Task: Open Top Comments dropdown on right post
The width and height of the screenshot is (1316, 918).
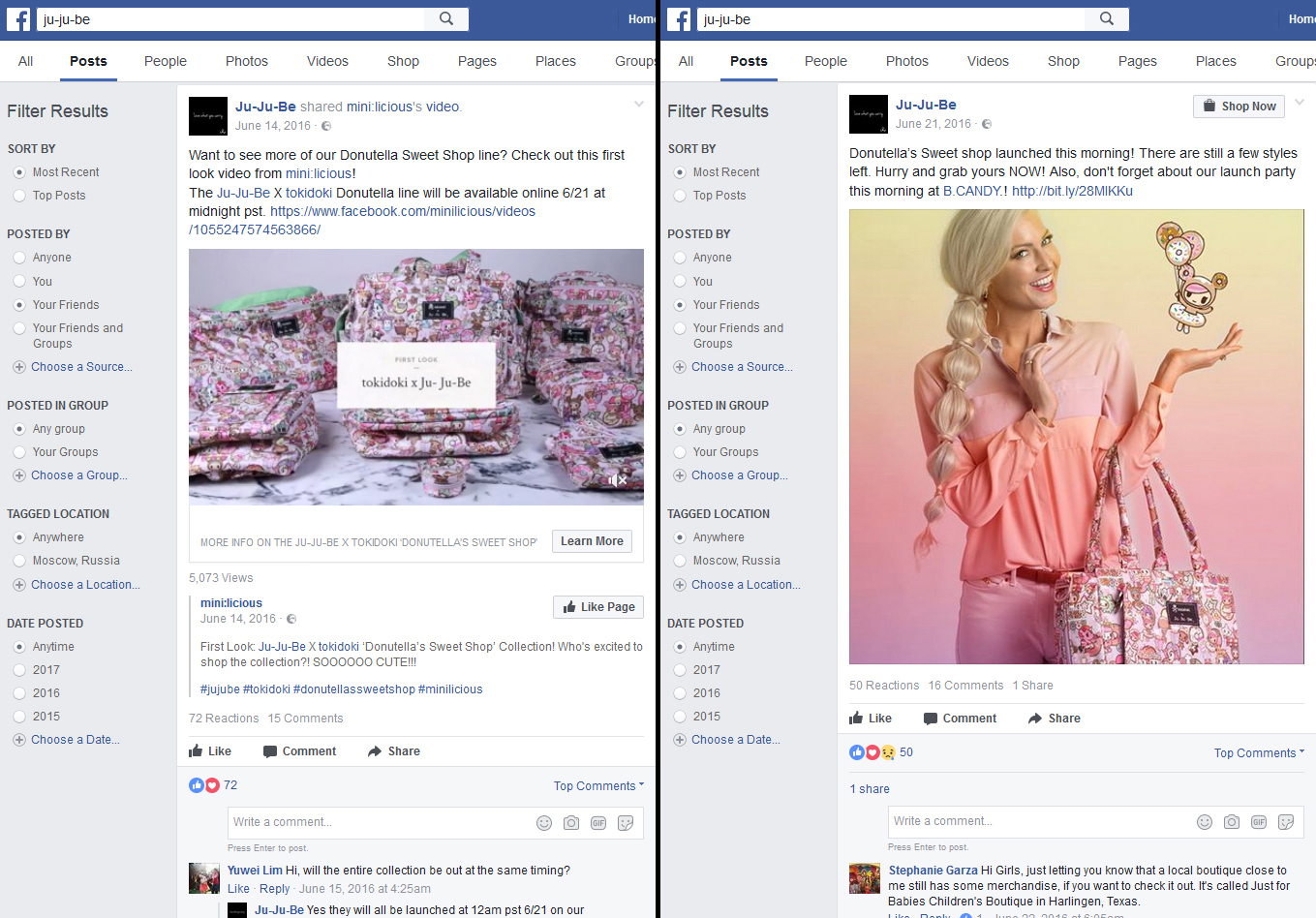Action: tap(1259, 753)
